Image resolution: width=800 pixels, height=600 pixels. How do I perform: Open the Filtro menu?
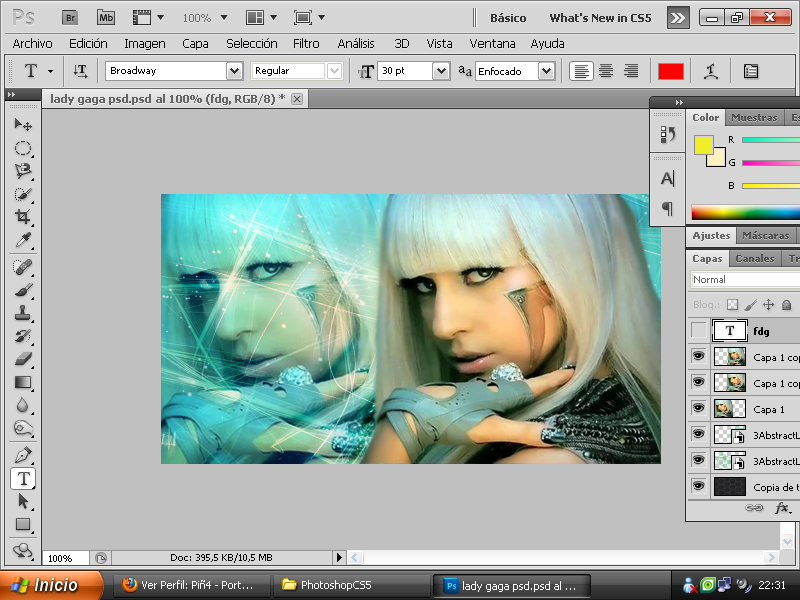306,44
